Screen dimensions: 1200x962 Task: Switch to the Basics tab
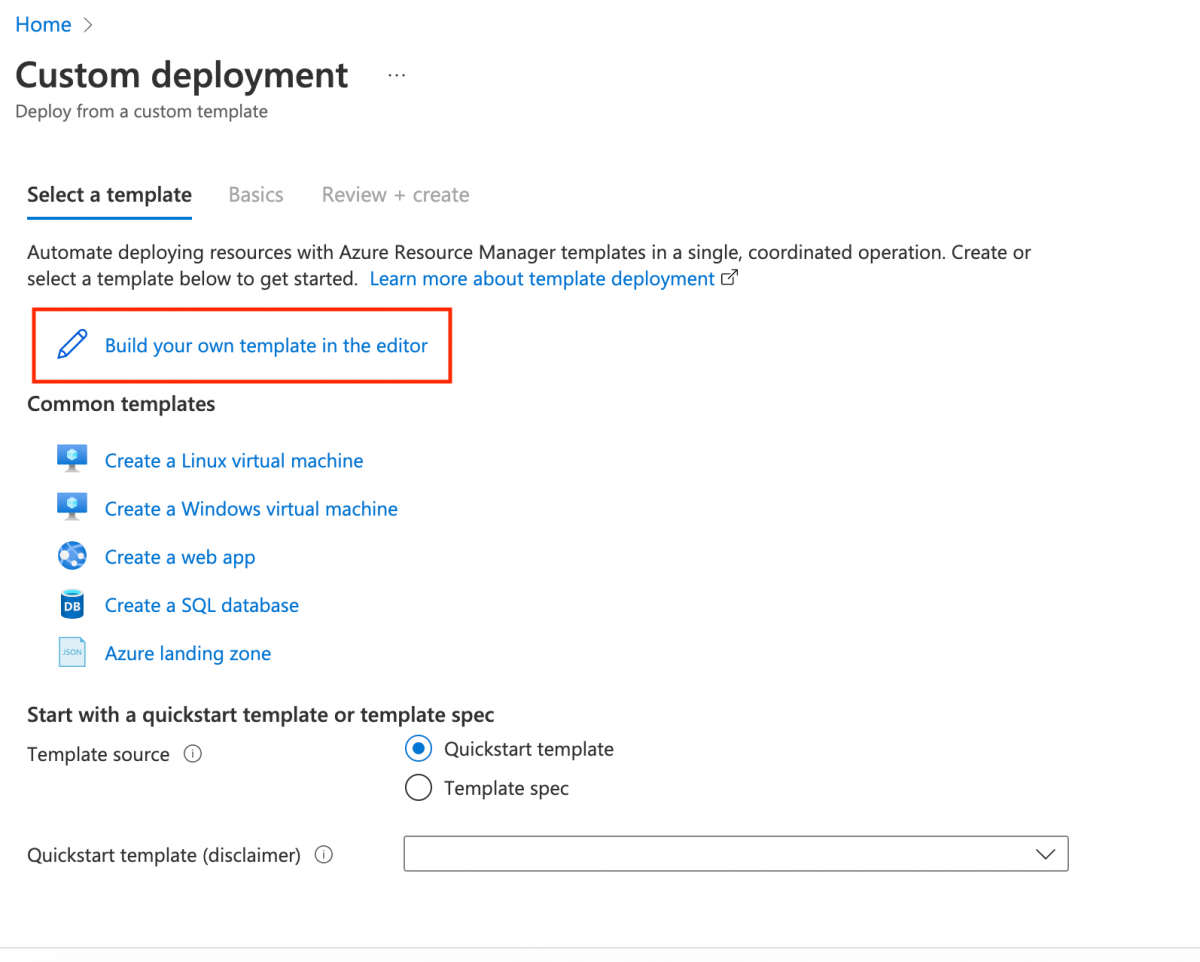pyautogui.click(x=255, y=194)
